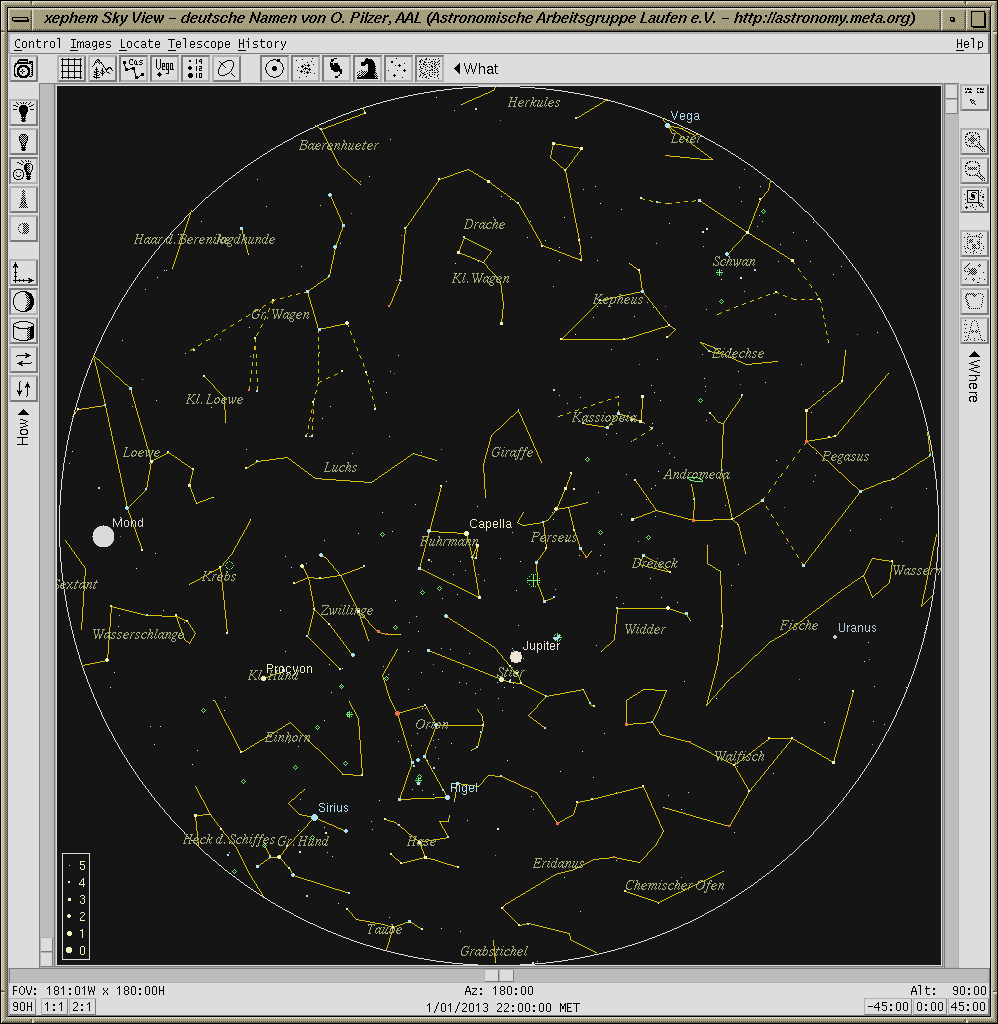Click the solar system objects icon

pos(274,69)
